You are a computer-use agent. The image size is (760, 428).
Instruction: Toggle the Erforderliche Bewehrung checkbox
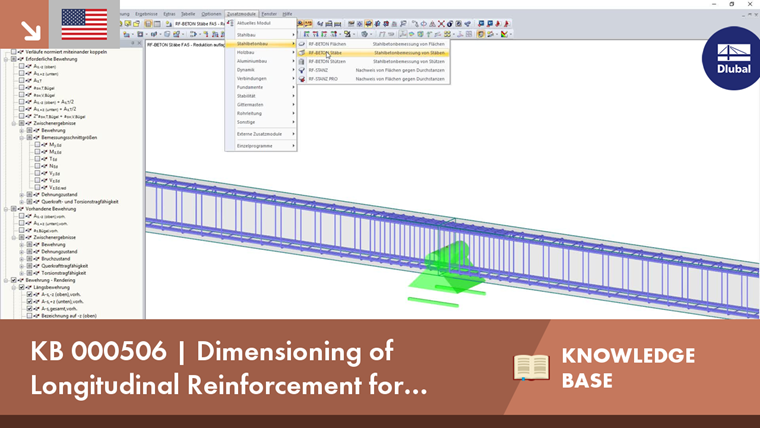pos(14,59)
